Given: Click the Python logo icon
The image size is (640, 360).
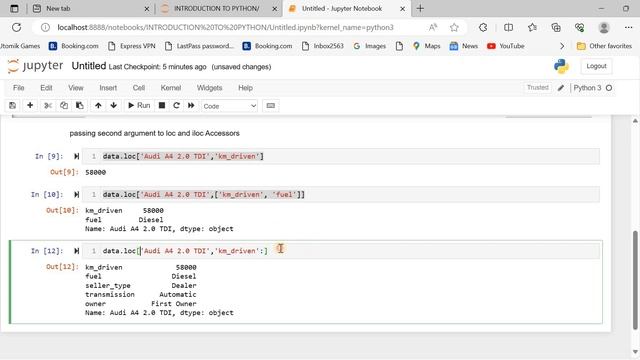Looking at the screenshot, I should (561, 66).
